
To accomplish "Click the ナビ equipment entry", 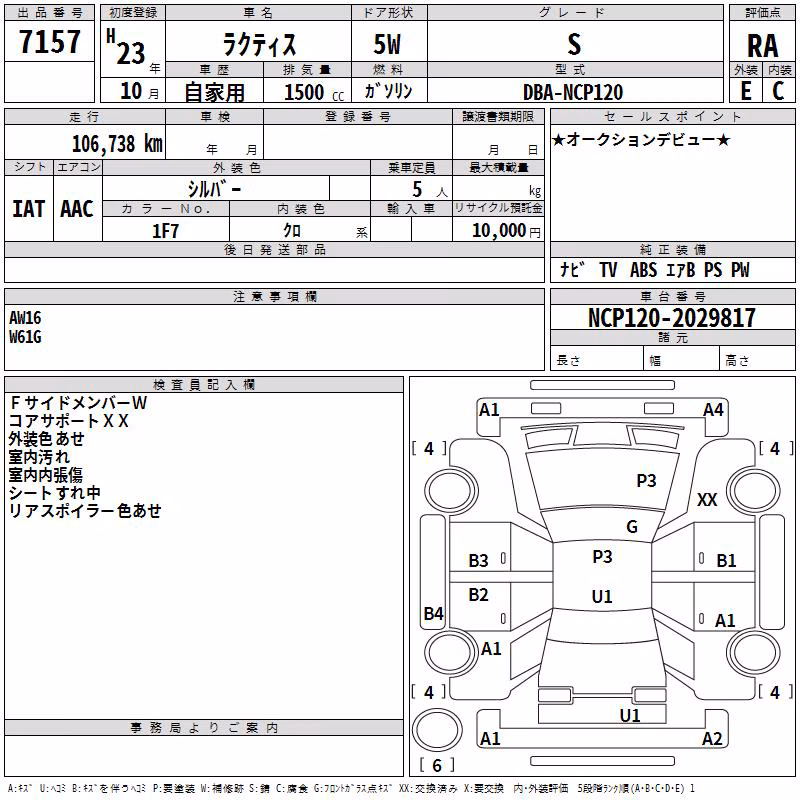I will pyautogui.click(x=572, y=269).
